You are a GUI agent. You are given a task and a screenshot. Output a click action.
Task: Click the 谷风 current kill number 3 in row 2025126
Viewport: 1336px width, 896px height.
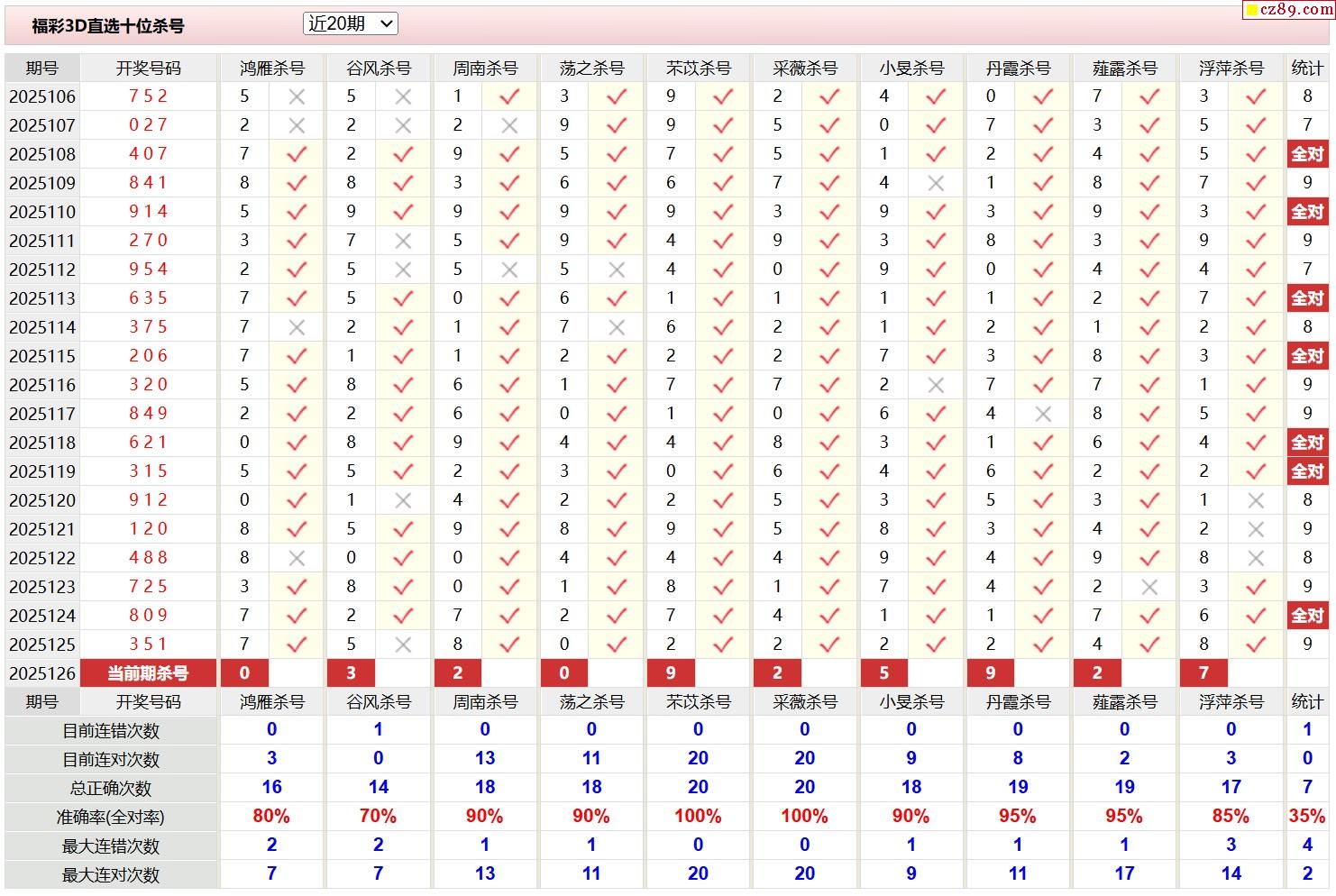point(351,673)
